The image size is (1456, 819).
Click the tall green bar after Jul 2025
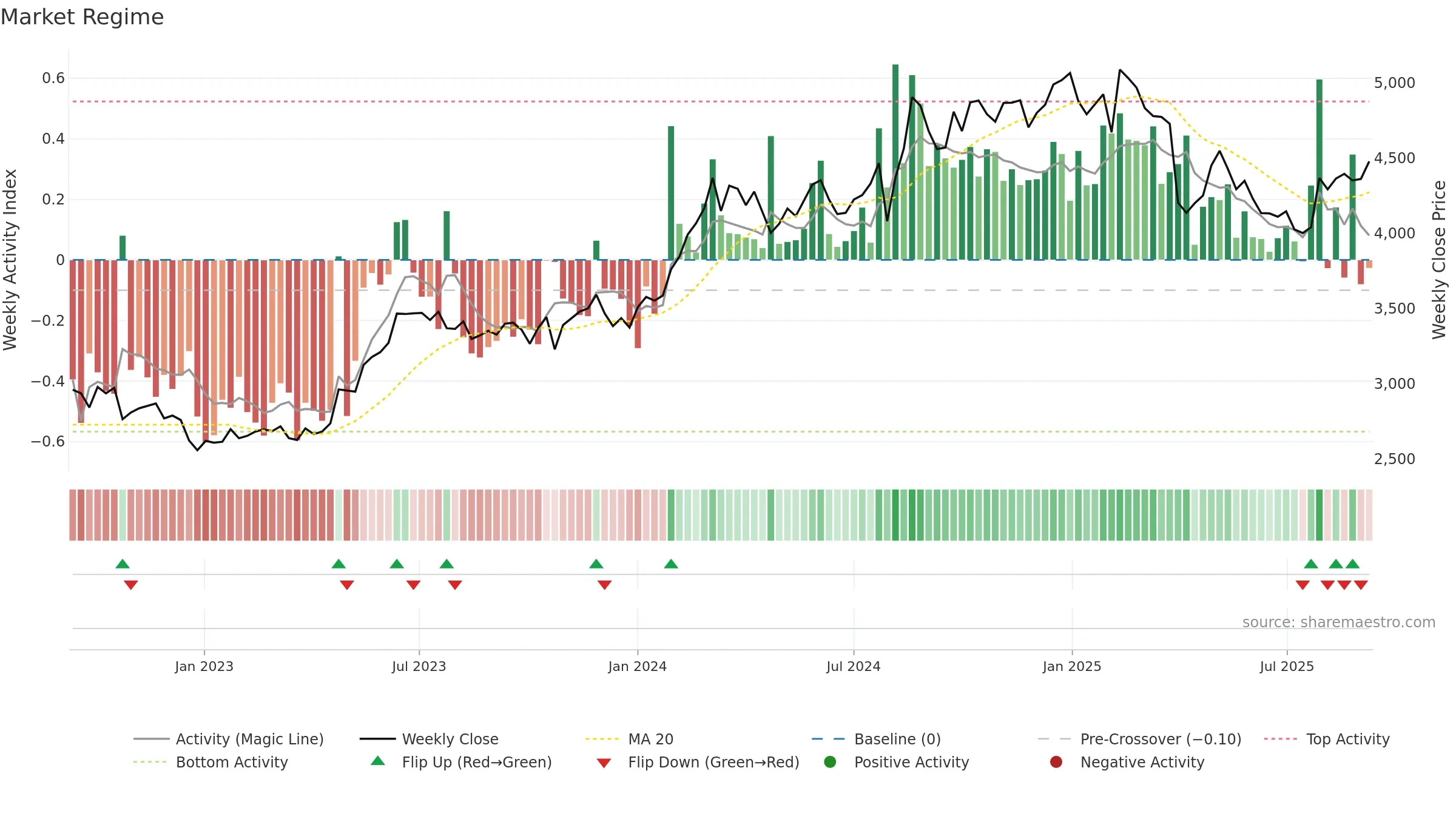1319,169
